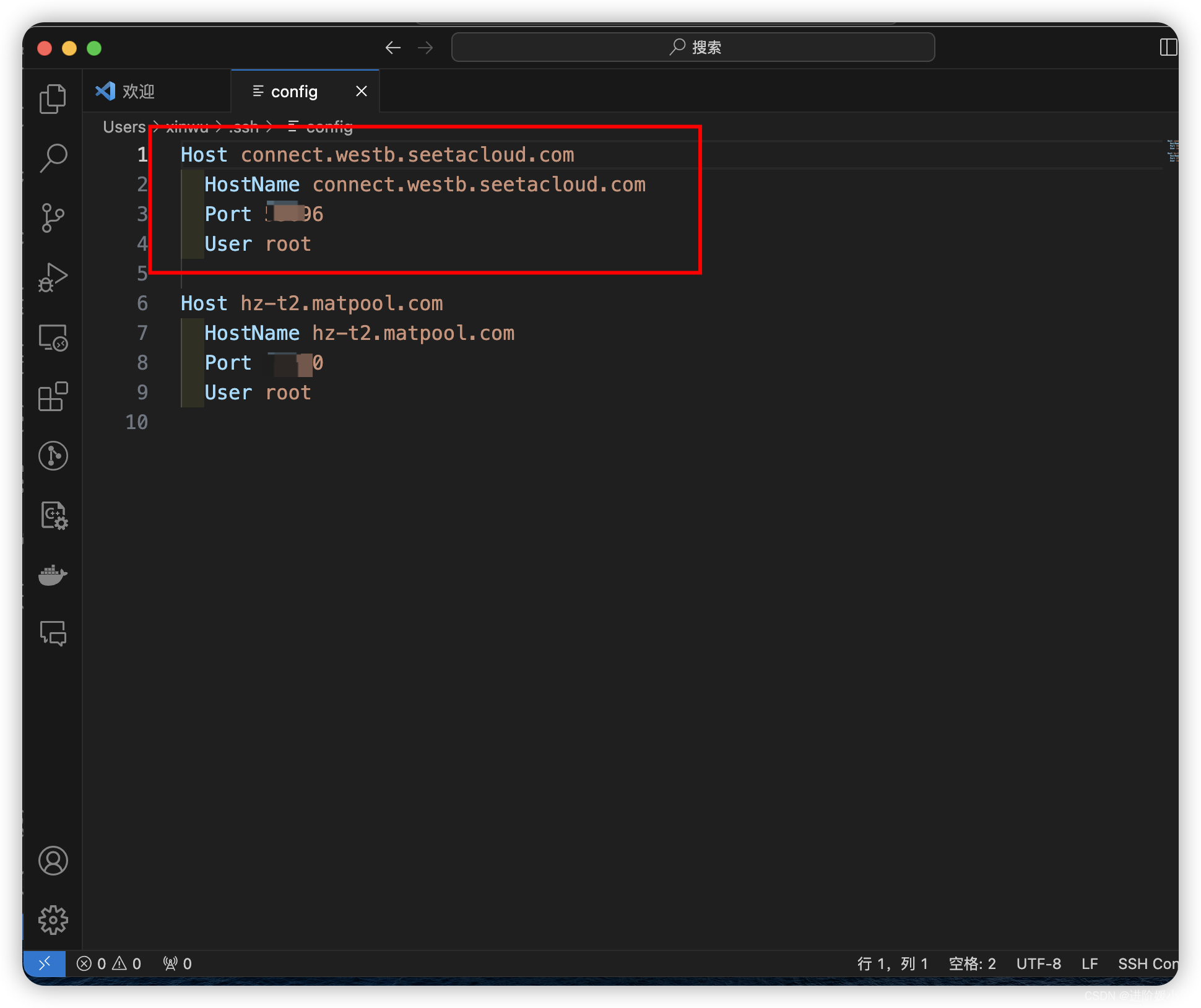Open the Search view in the activity bar
1201x1008 pixels.
point(53,158)
